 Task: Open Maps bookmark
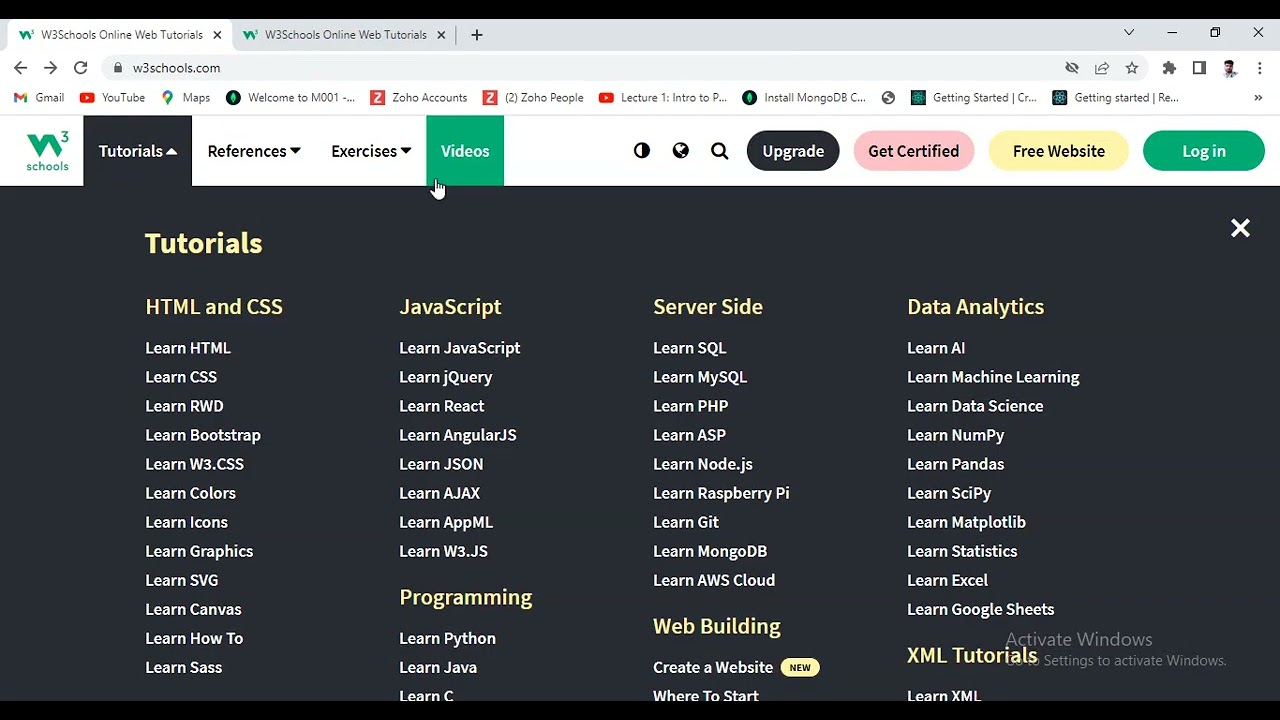[185, 98]
